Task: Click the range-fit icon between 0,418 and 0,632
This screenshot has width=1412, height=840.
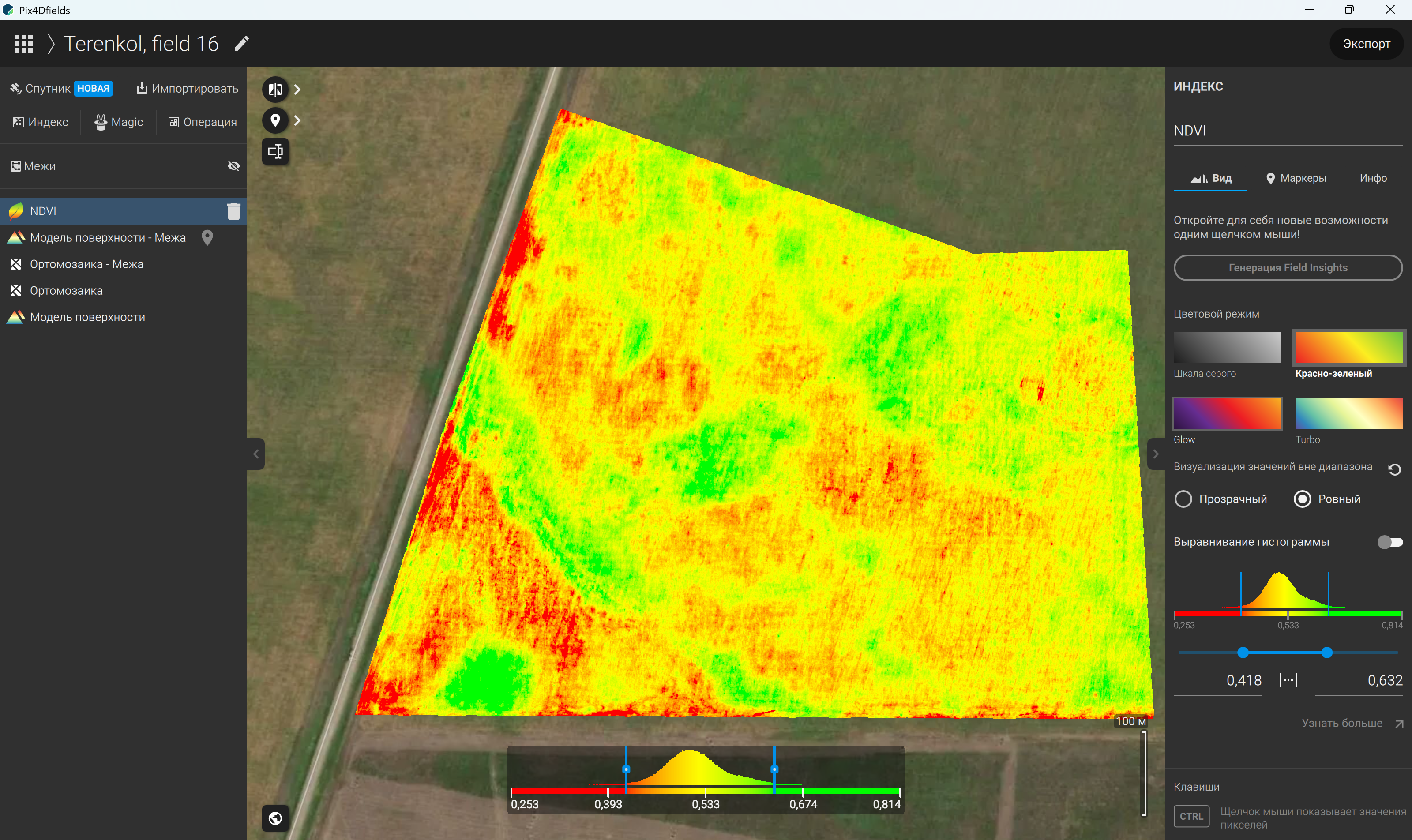Action: pos(1288,680)
